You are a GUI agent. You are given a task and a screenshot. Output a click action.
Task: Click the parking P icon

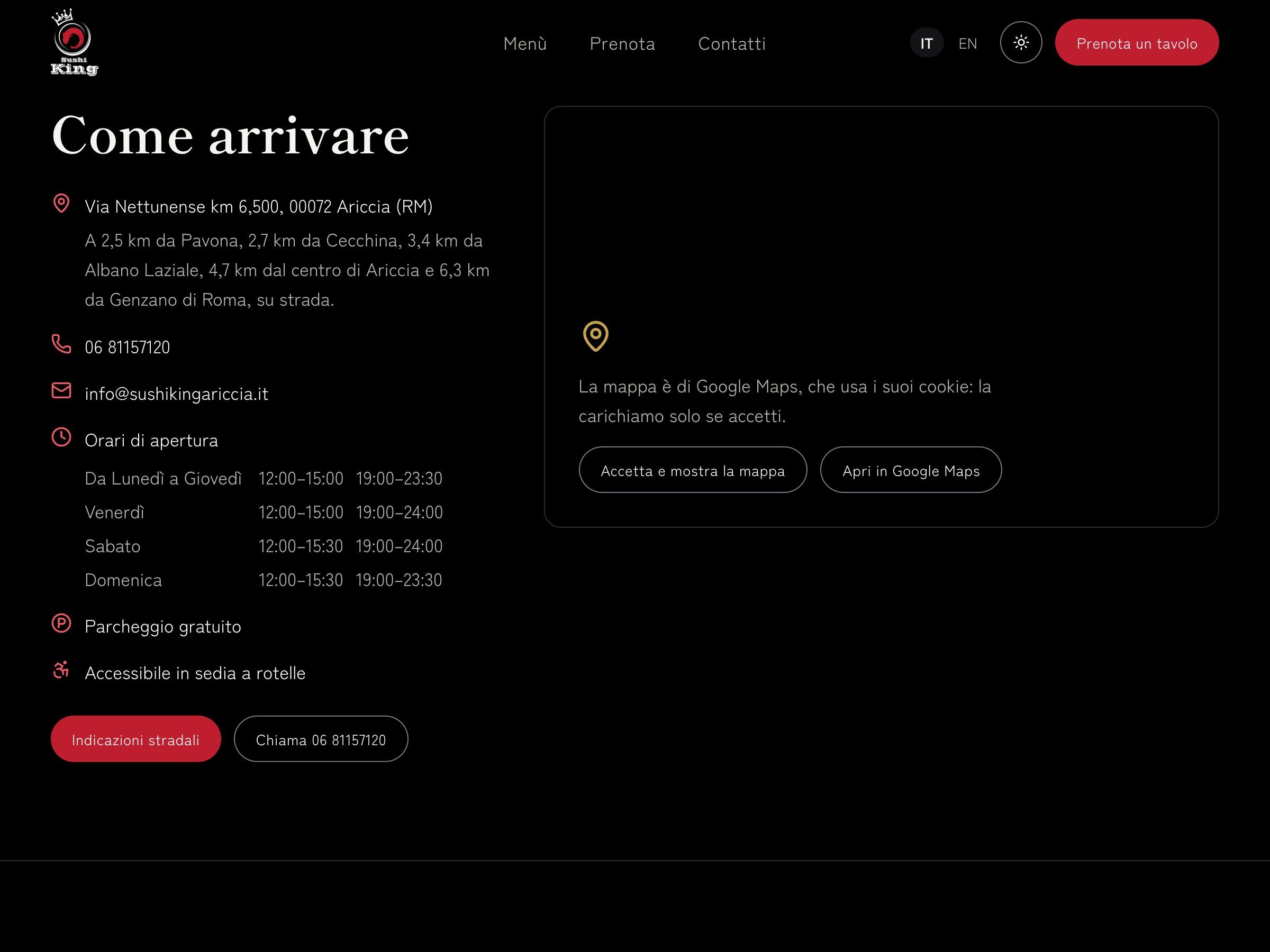click(61, 623)
